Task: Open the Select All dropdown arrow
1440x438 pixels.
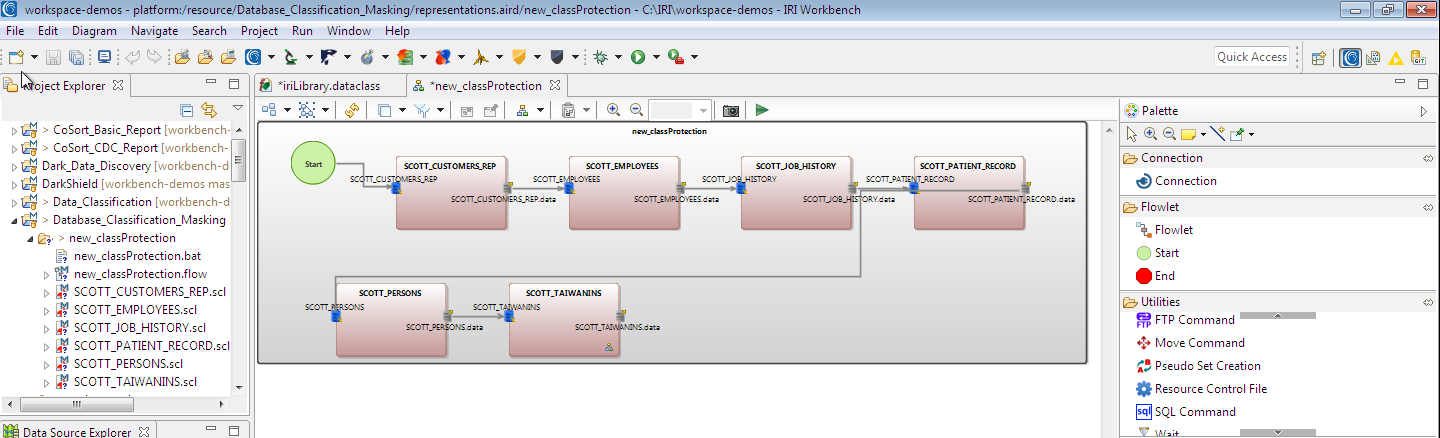Action: [326, 110]
